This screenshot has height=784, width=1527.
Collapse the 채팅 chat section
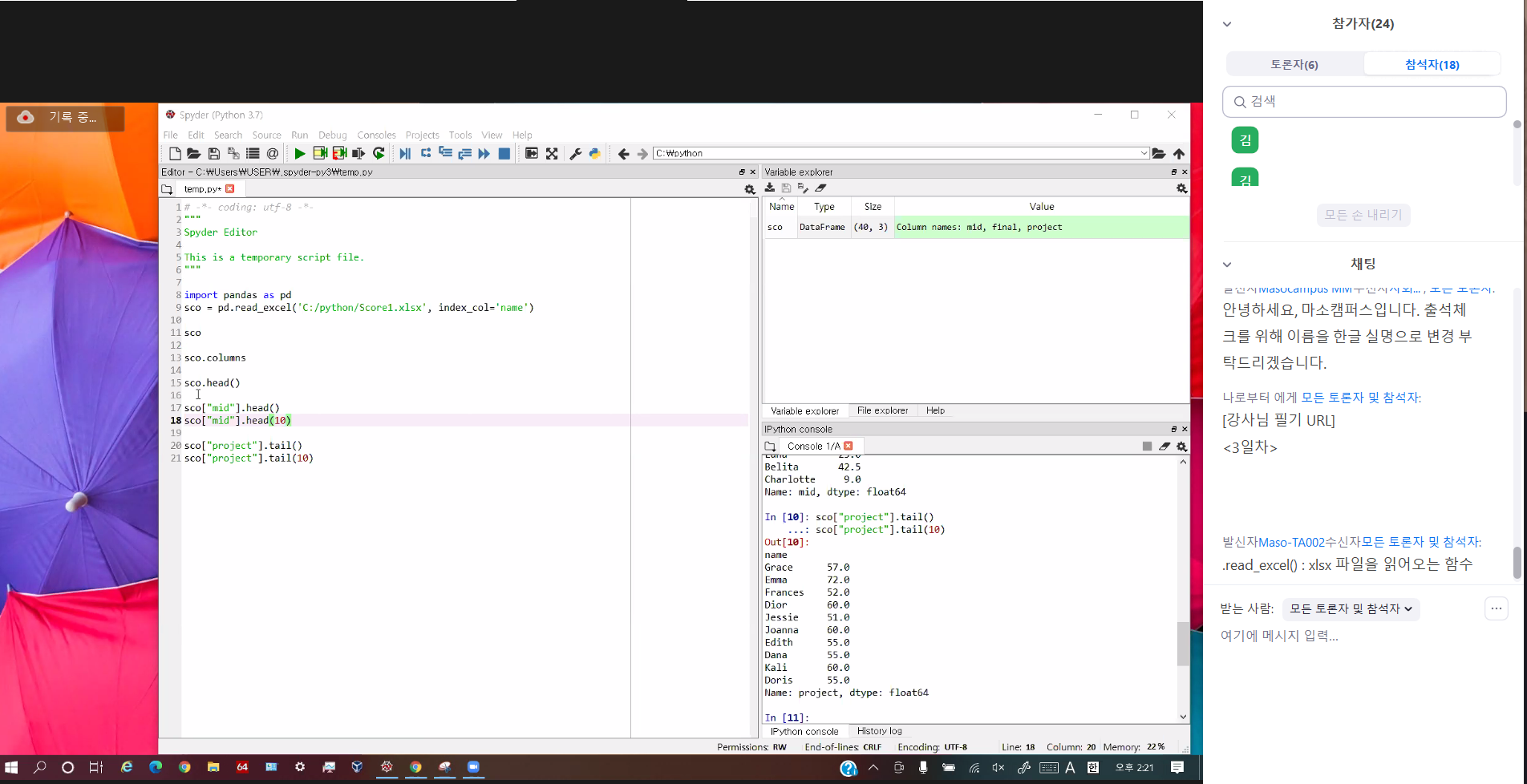click(x=1227, y=264)
